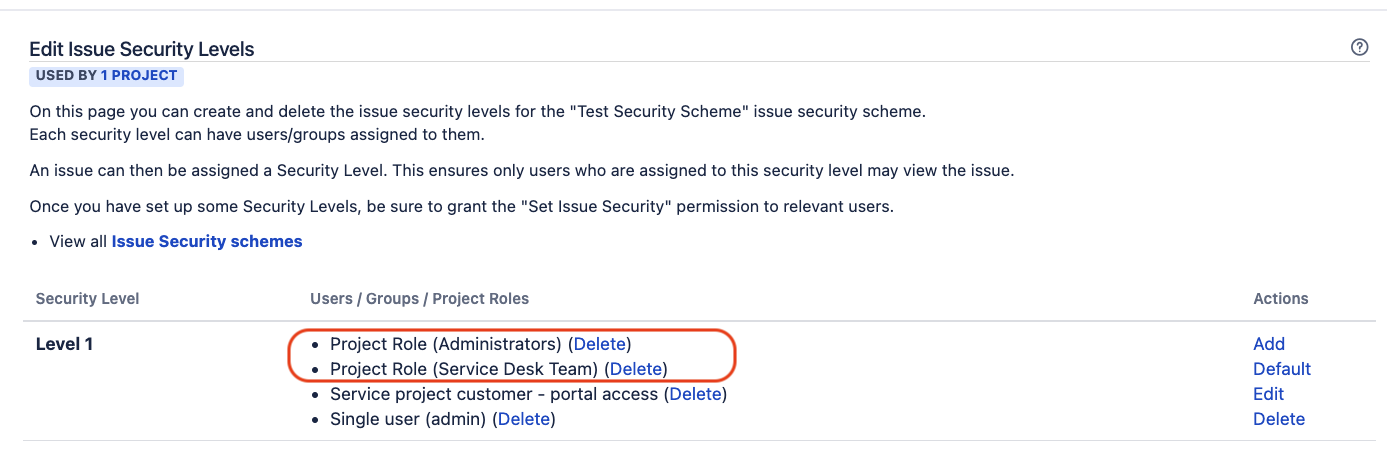This screenshot has width=1387, height=459.
Task: Set Level 1 as Default
Action: 1281,369
